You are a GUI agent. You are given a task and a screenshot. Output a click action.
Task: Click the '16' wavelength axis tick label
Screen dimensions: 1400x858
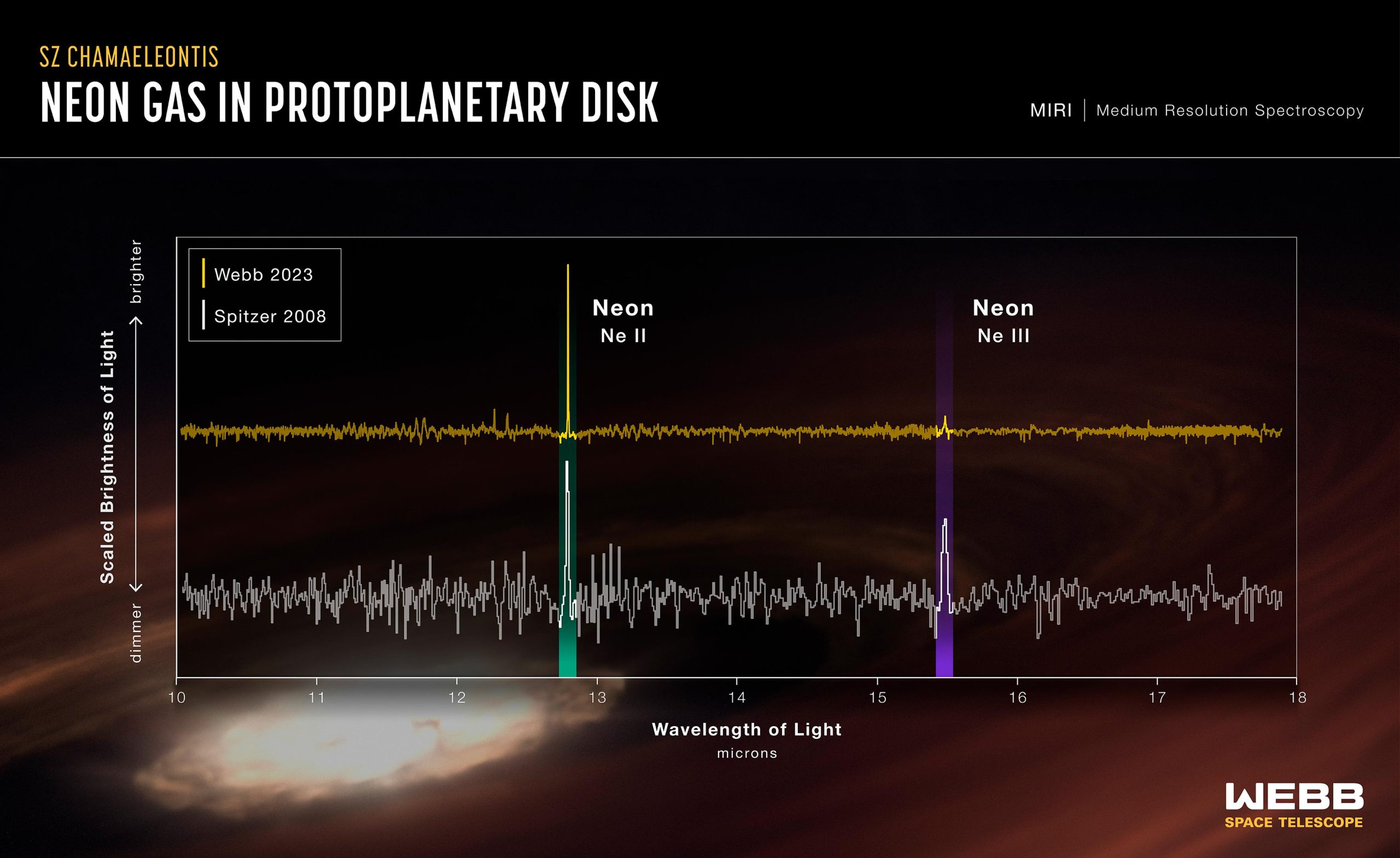[1018, 698]
